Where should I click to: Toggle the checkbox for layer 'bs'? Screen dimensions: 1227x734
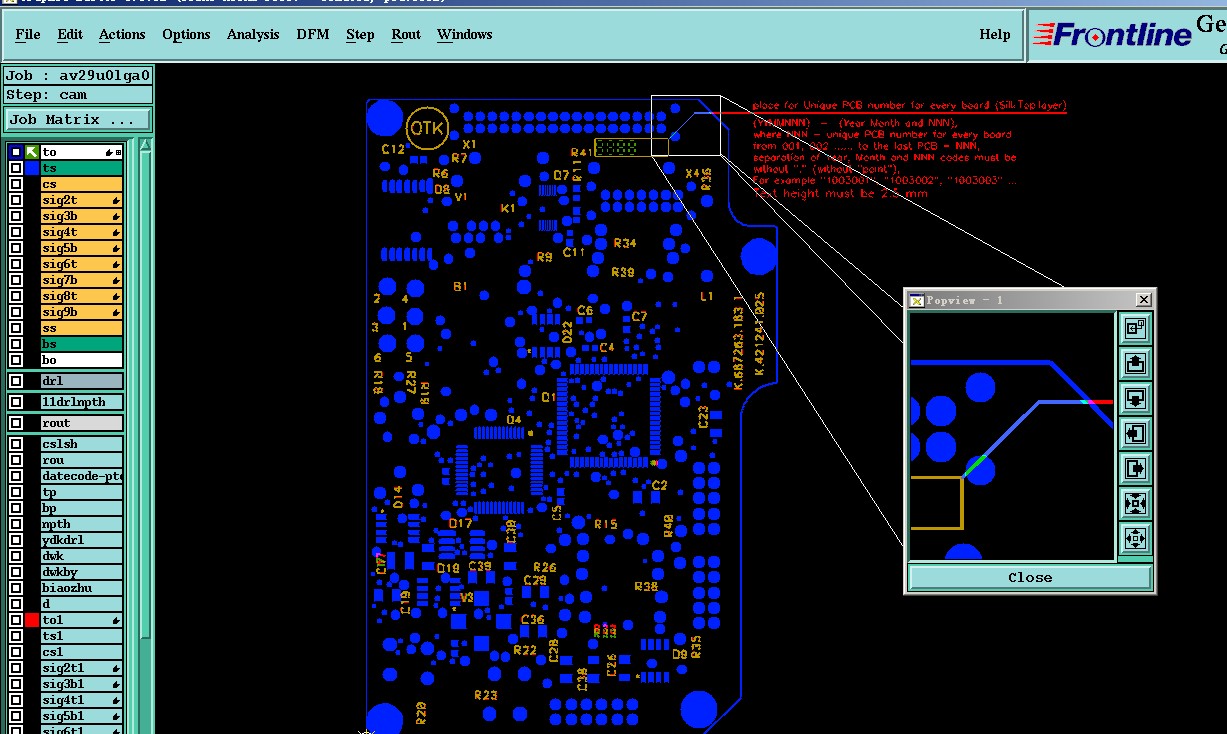(16, 344)
